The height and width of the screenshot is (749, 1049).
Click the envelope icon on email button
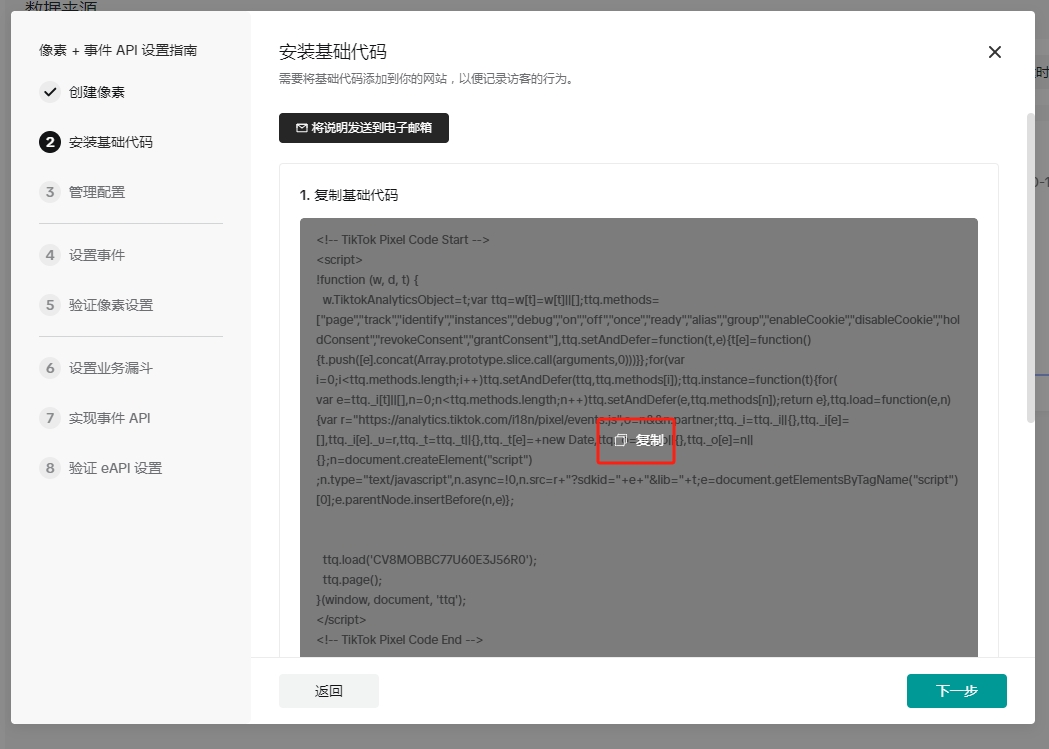click(x=302, y=128)
